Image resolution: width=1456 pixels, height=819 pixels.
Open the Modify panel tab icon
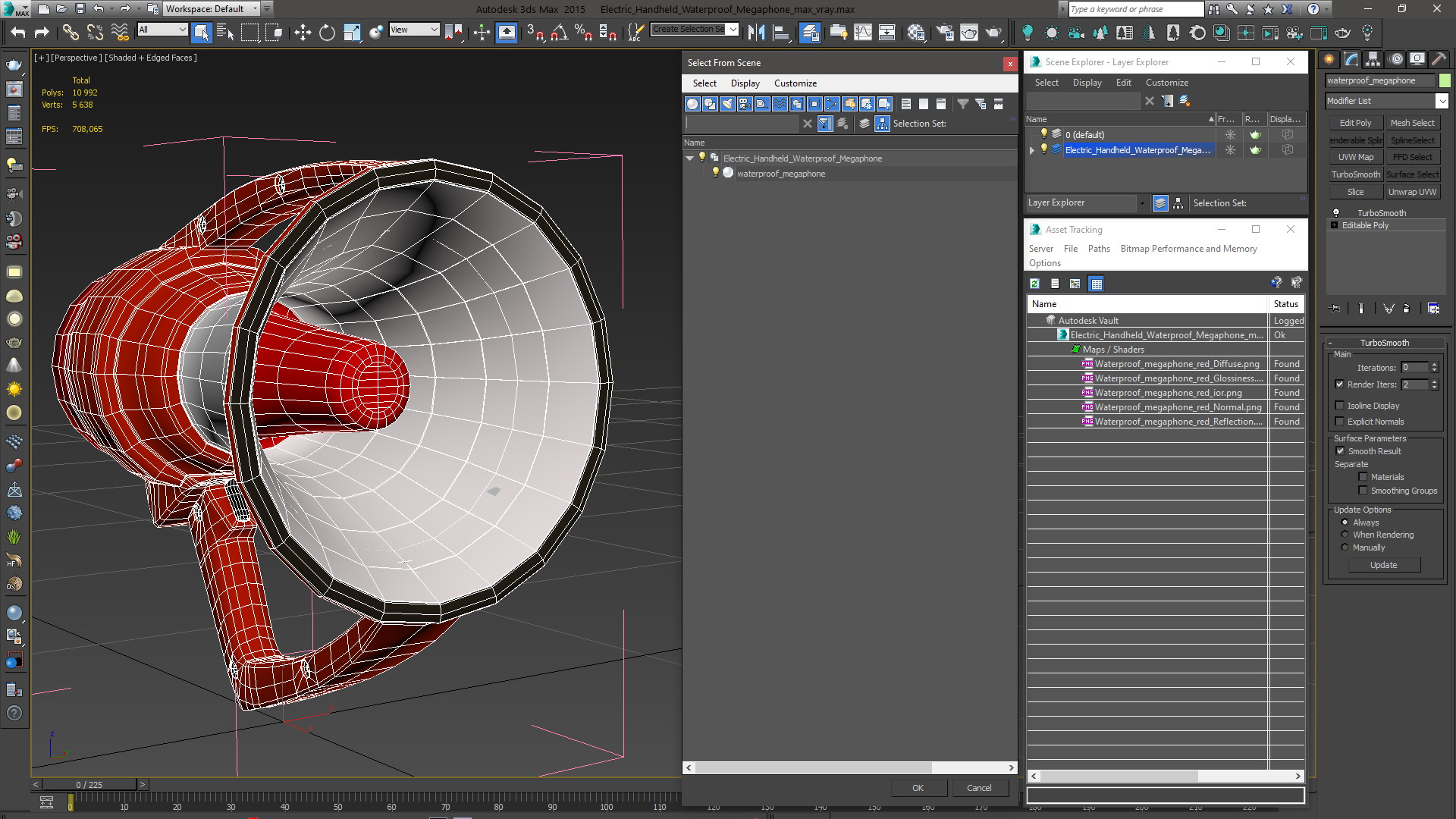pos(1351,59)
